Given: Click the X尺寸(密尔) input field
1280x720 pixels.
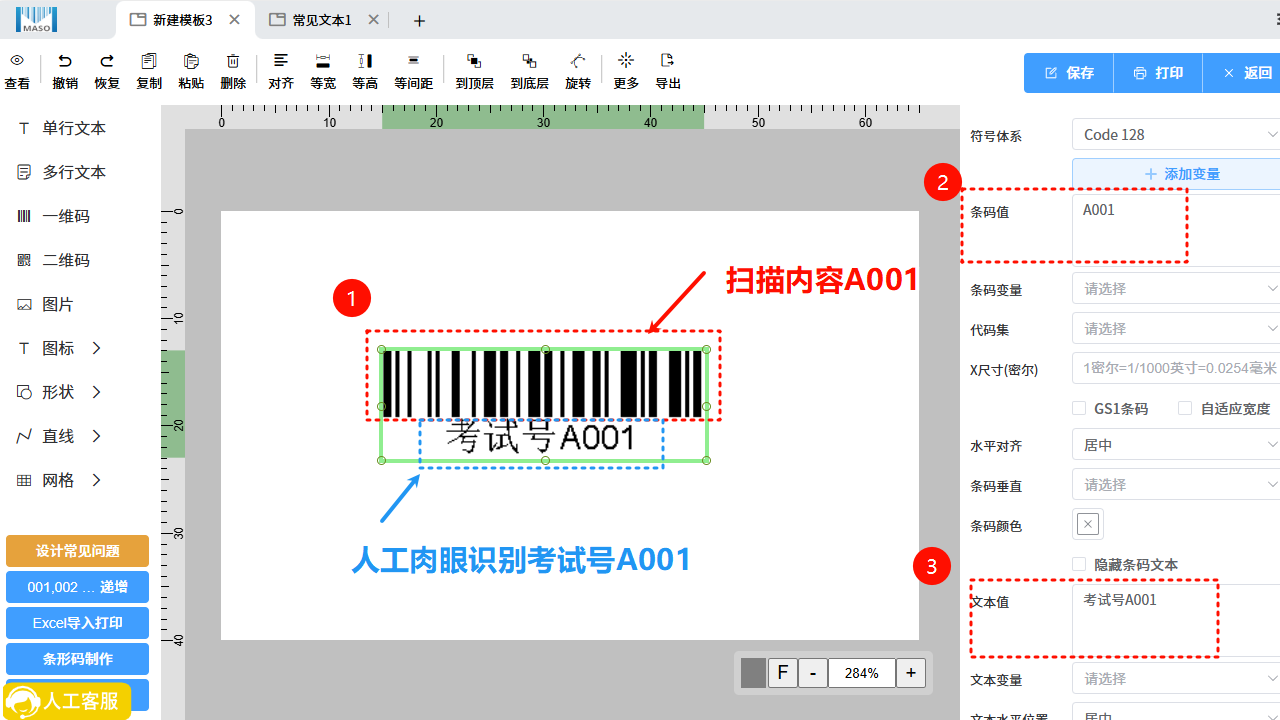Looking at the screenshot, I should click(1176, 368).
